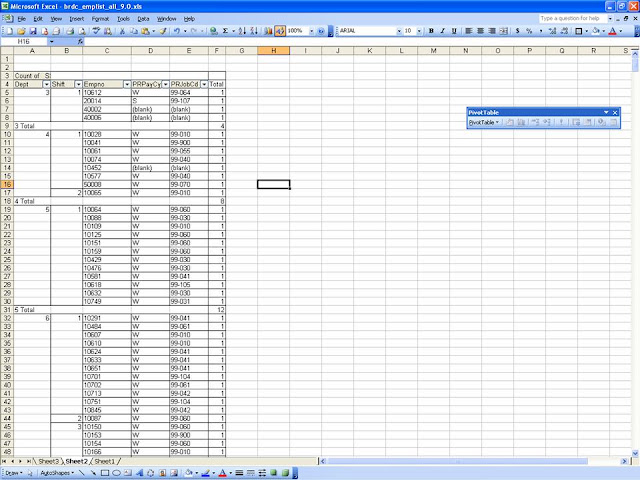Toggle Italic formatting

(x=442, y=31)
